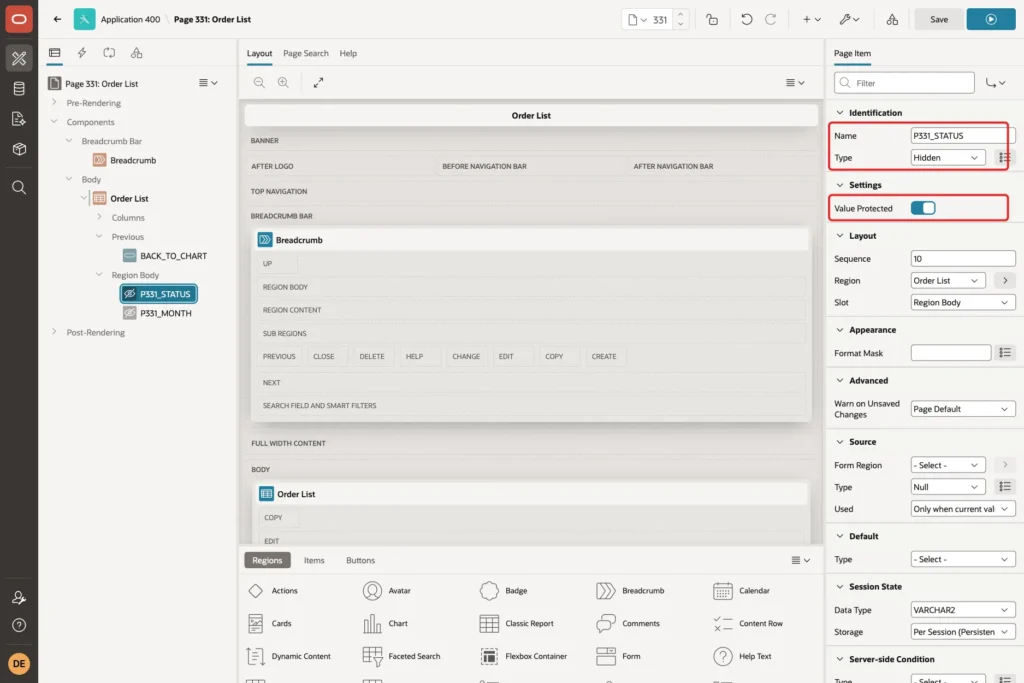
Task: Open SQL Workshop database icon in sidebar
Action: tap(19, 89)
